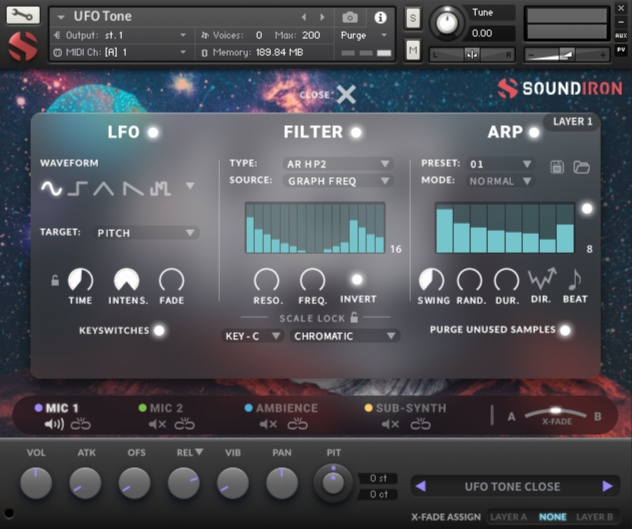Enable KEYSWITCHES toggle
632x529 pixels.
[160, 330]
